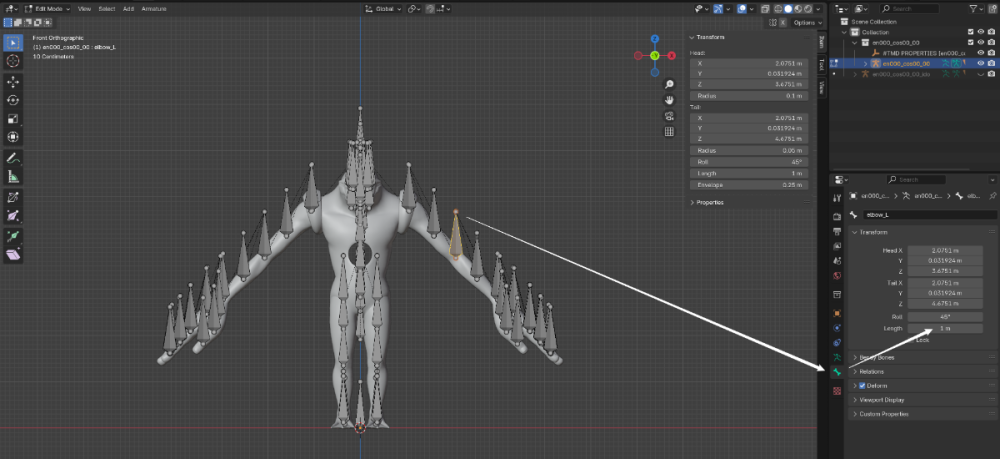The width and height of the screenshot is (1000, 459).
Task: Click the zoom view magnifier icon
Action: coord(669,84)
